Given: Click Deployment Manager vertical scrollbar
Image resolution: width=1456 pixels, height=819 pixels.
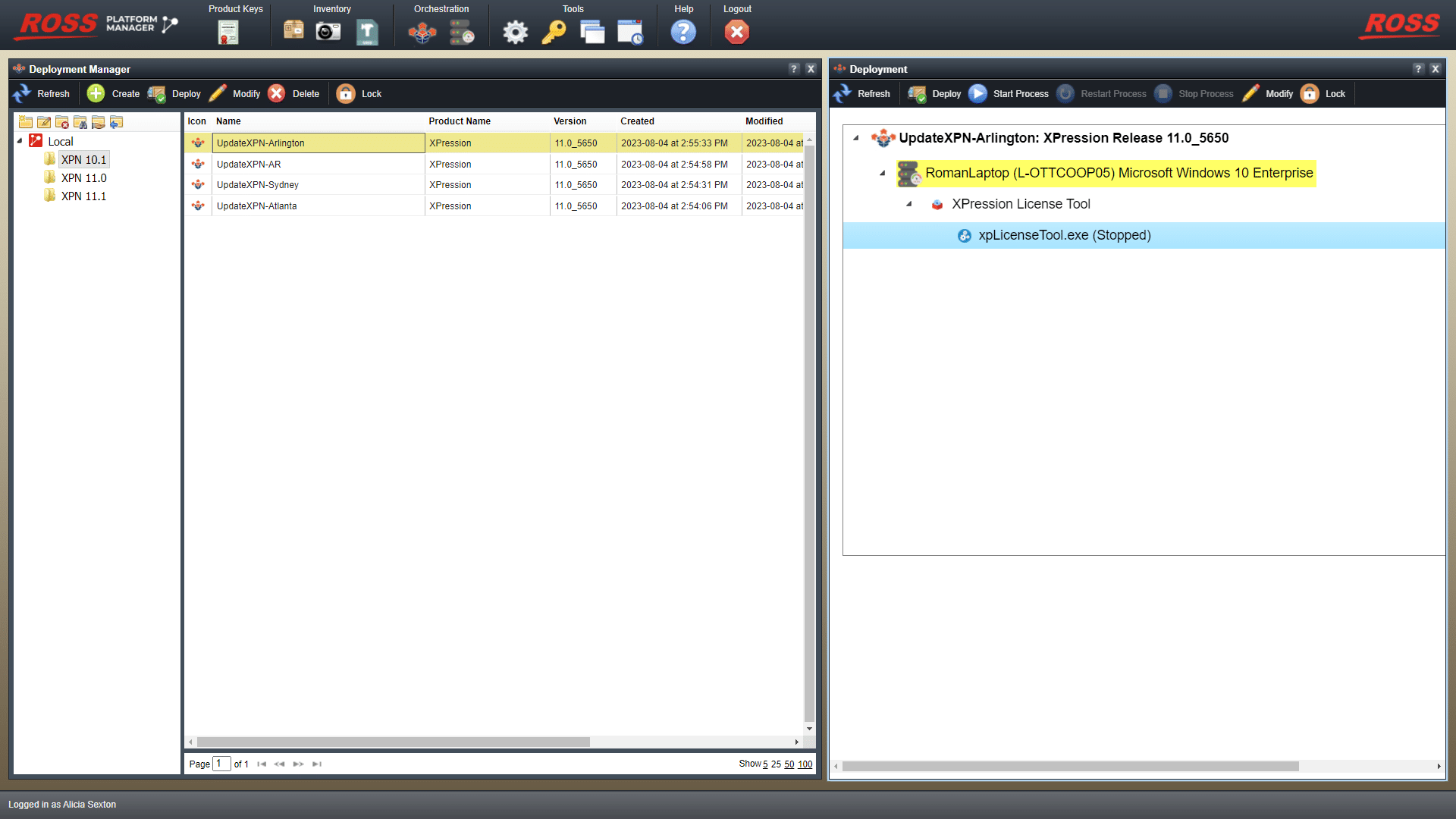Looking at the screenshot, I should [809, 432].
